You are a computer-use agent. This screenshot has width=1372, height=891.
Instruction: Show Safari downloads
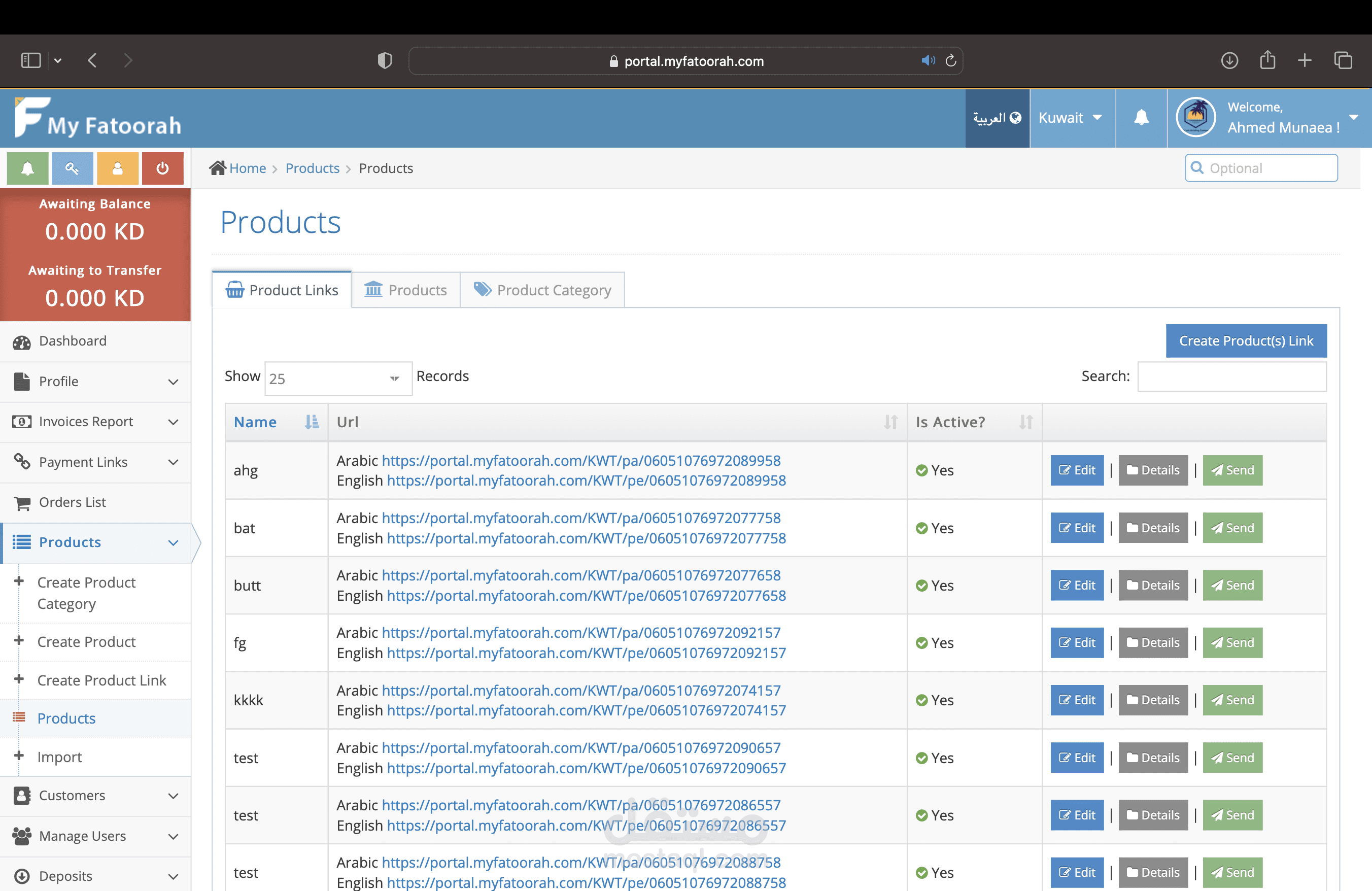coord(1229,60)
